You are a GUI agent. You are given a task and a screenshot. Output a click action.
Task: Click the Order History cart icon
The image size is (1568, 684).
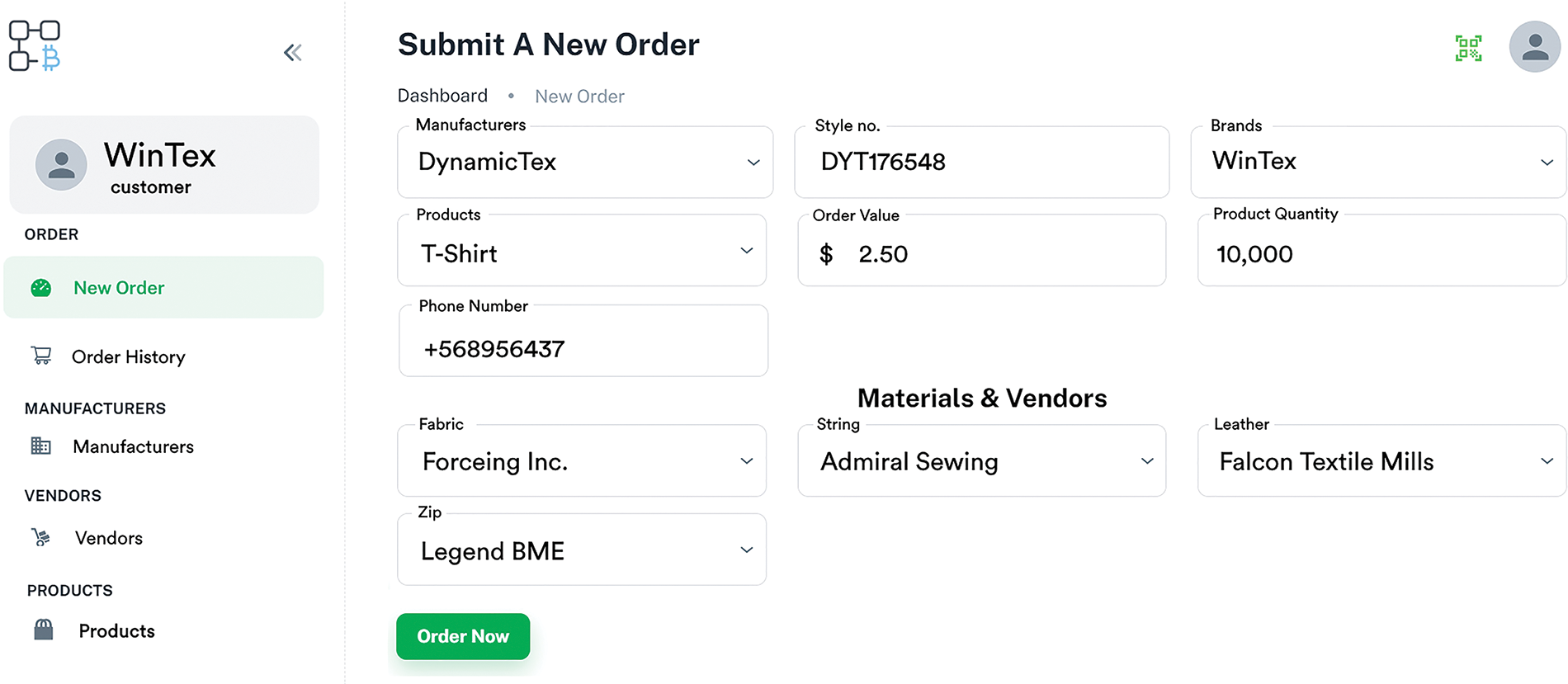tap(41, 356)
